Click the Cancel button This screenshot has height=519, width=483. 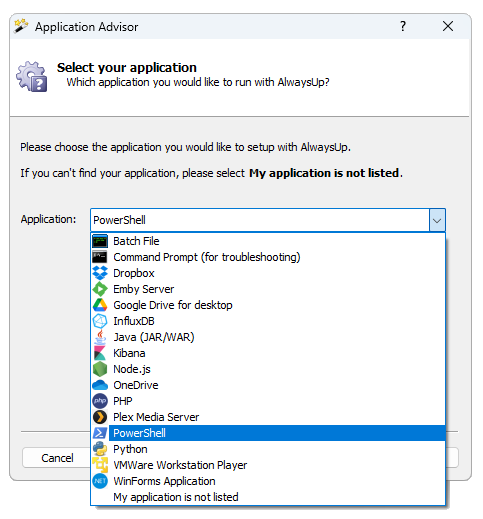pyautogui.click(x=57, y=458)
